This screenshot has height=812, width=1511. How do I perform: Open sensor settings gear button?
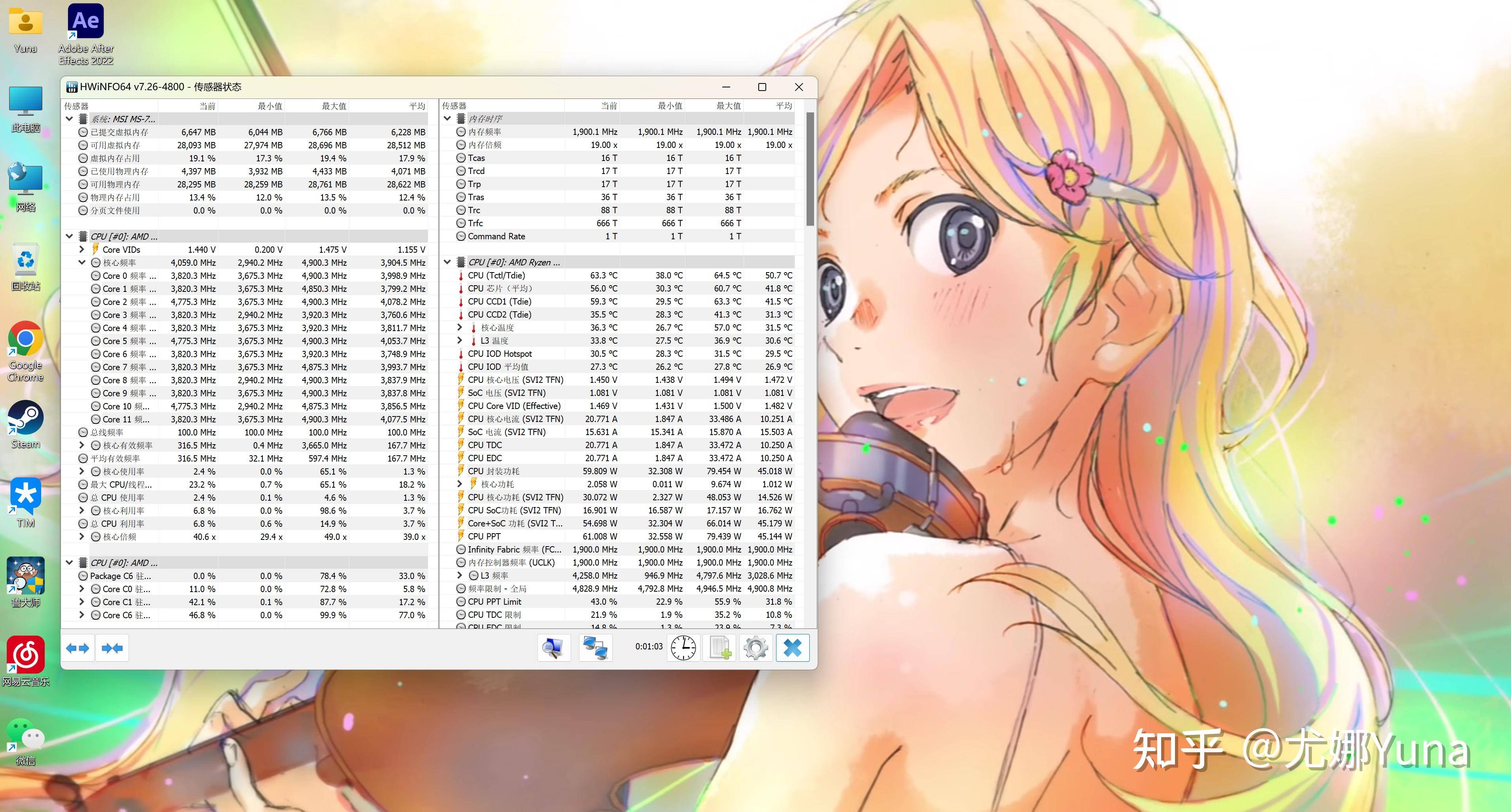755,648
